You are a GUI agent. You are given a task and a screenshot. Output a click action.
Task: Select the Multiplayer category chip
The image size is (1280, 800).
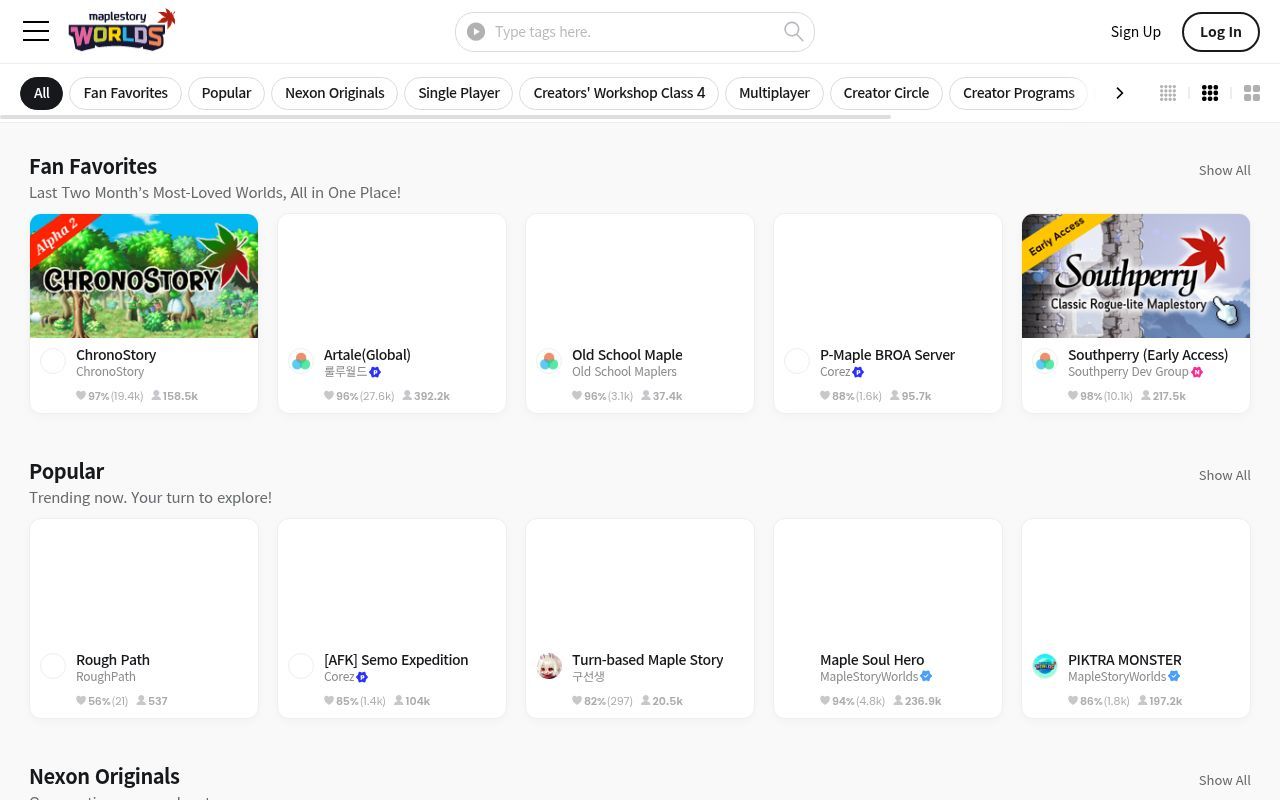774,93
